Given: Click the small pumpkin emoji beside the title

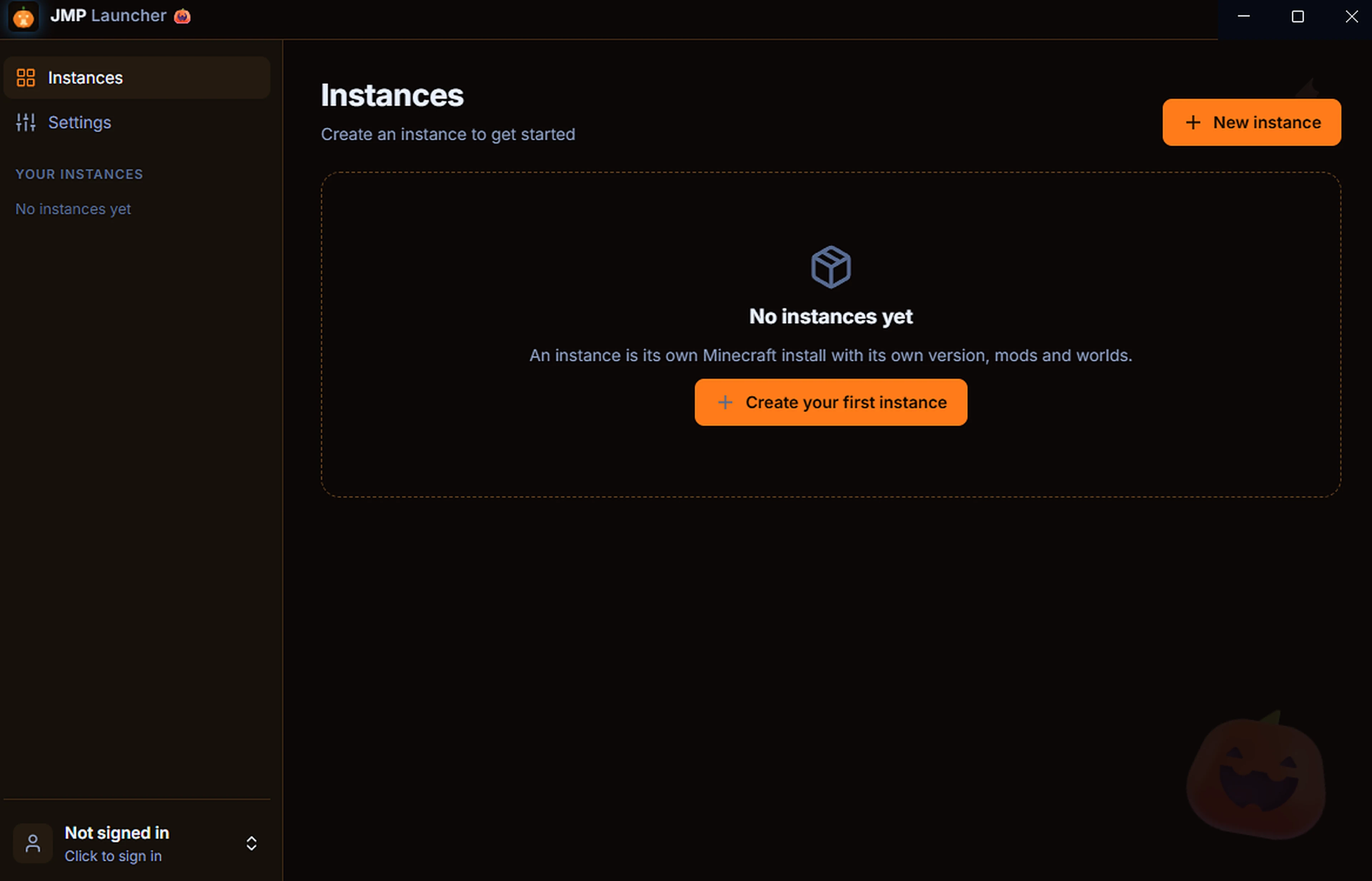Looking at the screenshot, I should [x=182, y=16].
